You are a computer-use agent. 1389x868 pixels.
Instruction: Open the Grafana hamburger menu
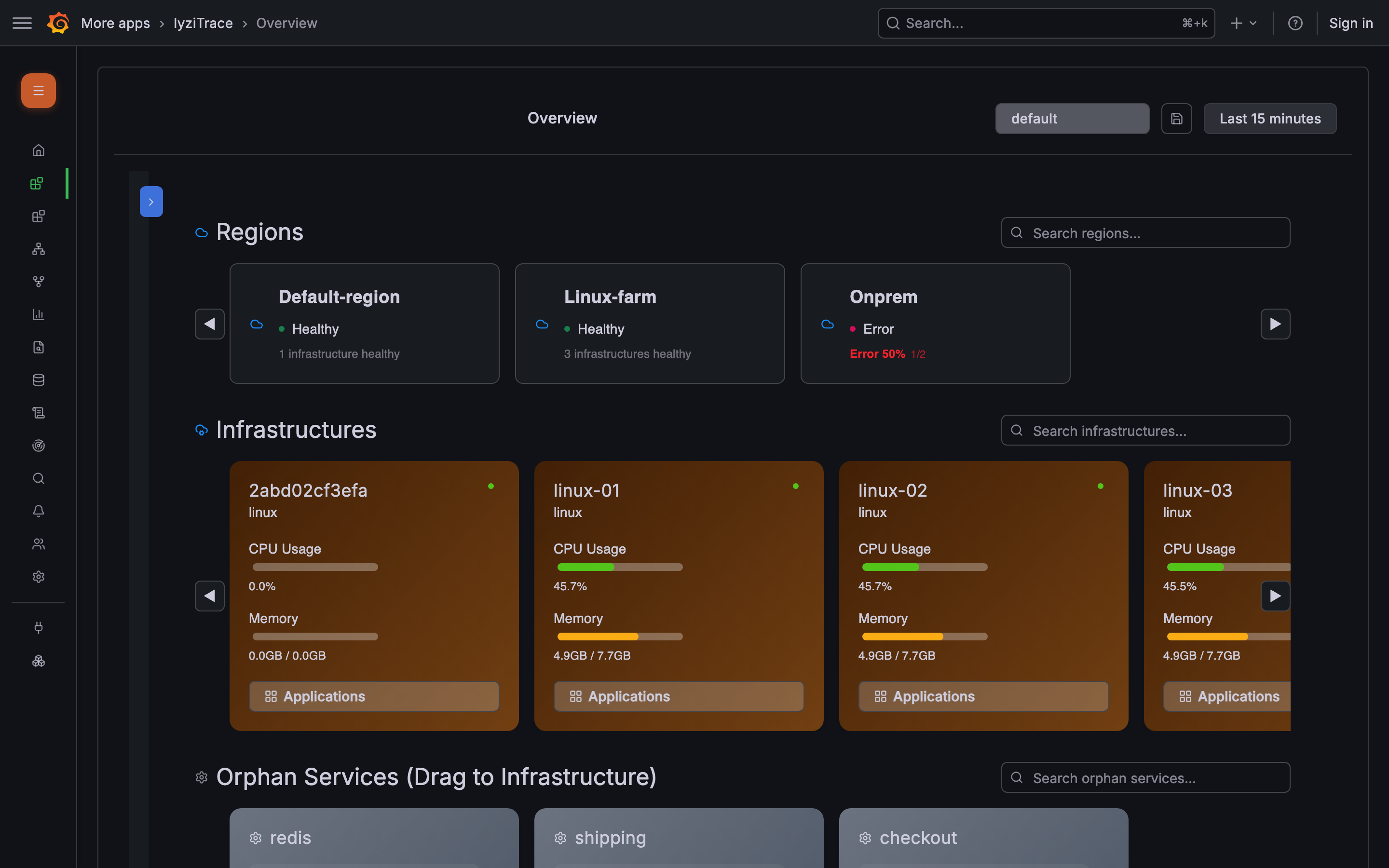pos(22,23)
